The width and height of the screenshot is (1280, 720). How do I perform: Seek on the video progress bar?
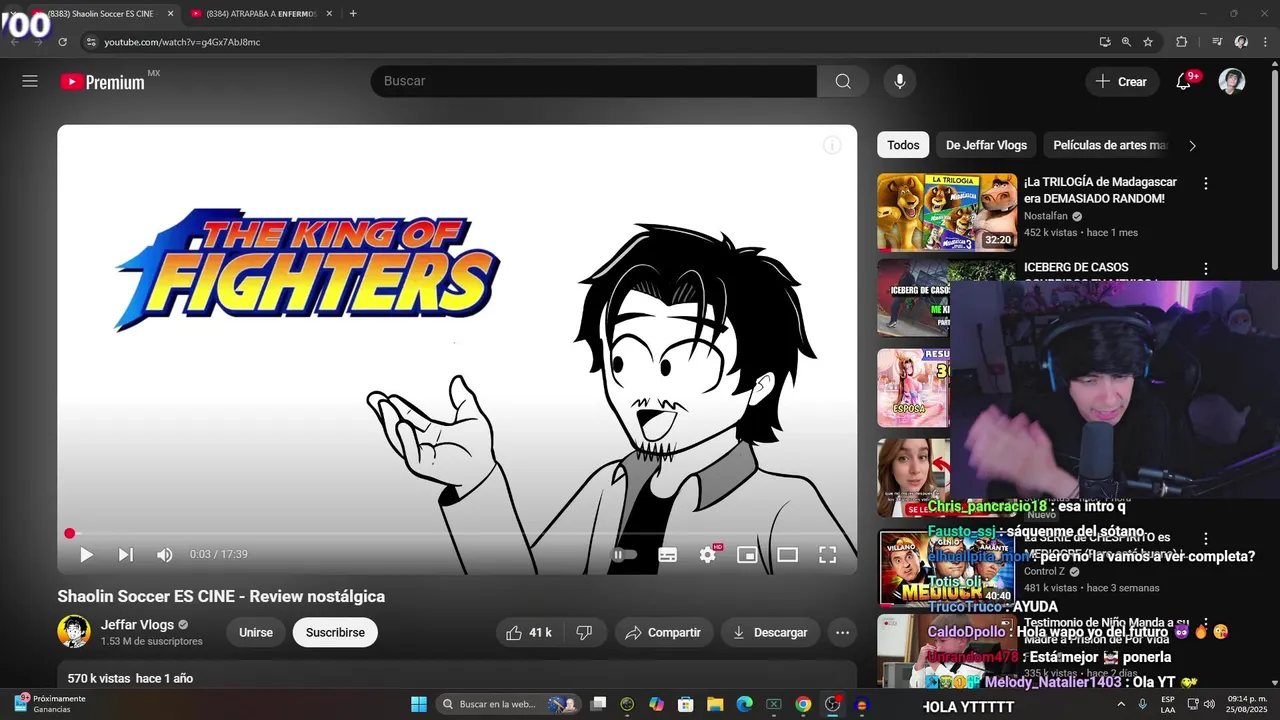pos(457,534)
